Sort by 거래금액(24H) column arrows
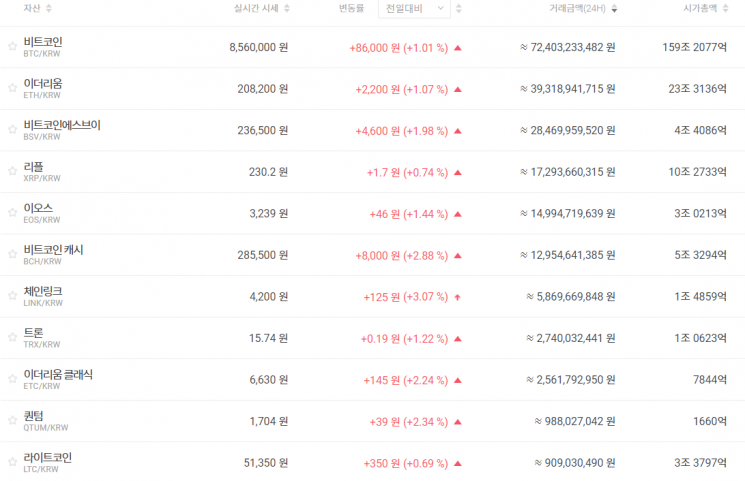The height and width of the screenshot is (481, 745). [614, 8]
